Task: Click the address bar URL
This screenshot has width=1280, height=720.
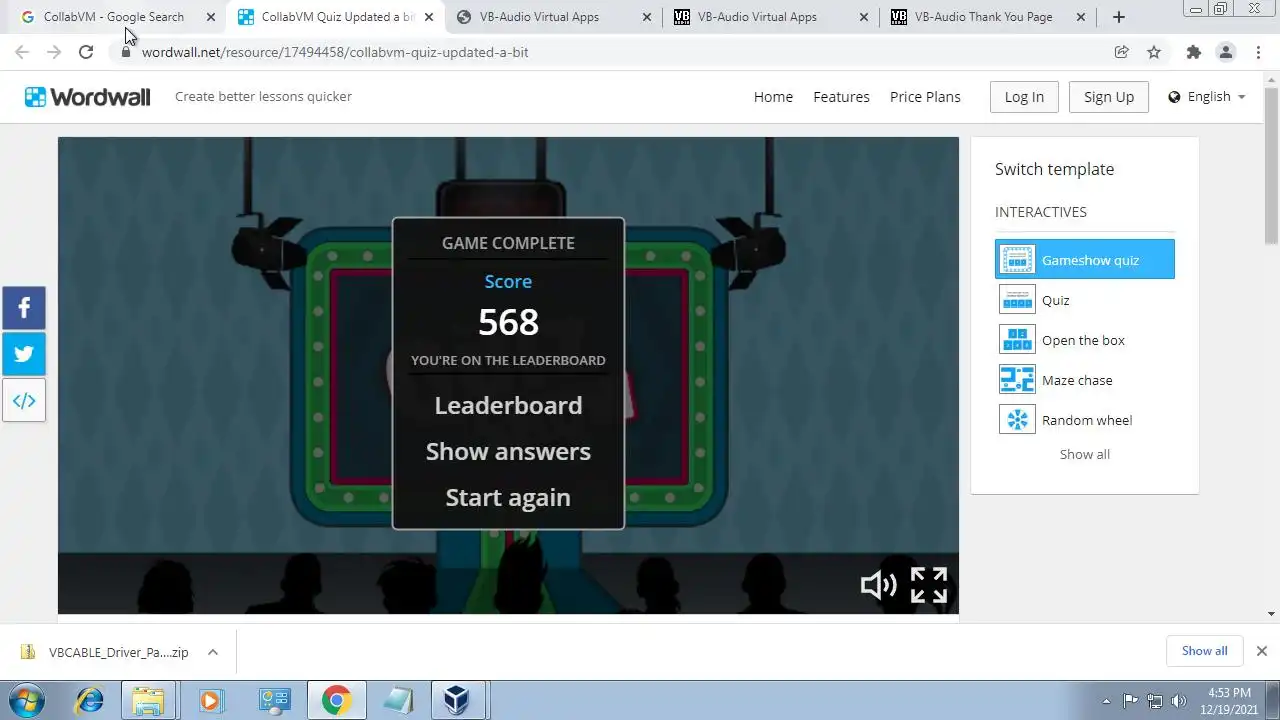Action: click(x=335, y=52)
